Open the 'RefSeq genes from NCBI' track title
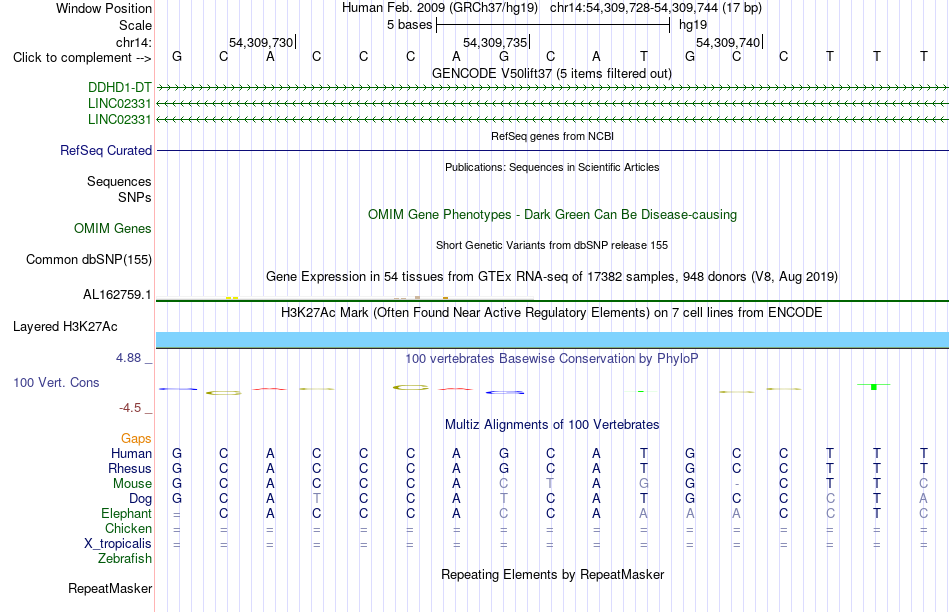 tap(552, 136)
